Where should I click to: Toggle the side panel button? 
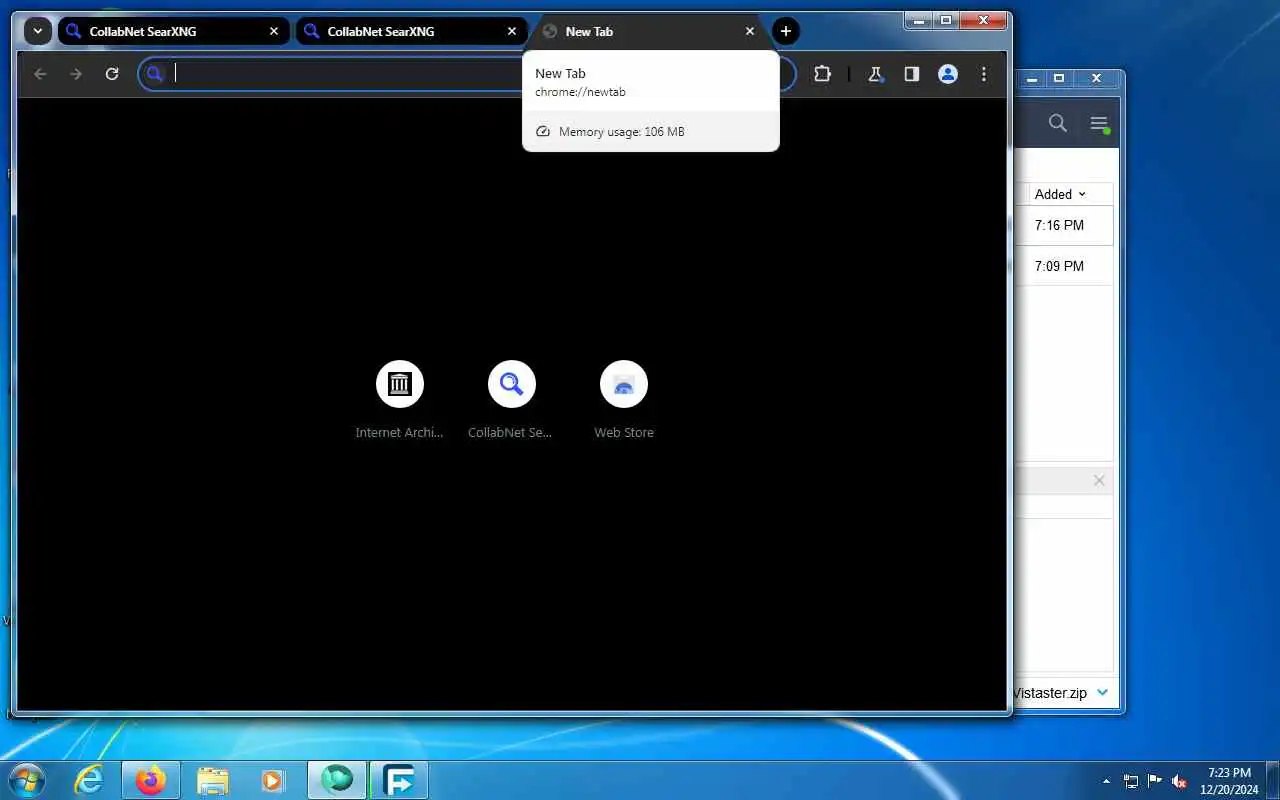[x=911, y=74]
